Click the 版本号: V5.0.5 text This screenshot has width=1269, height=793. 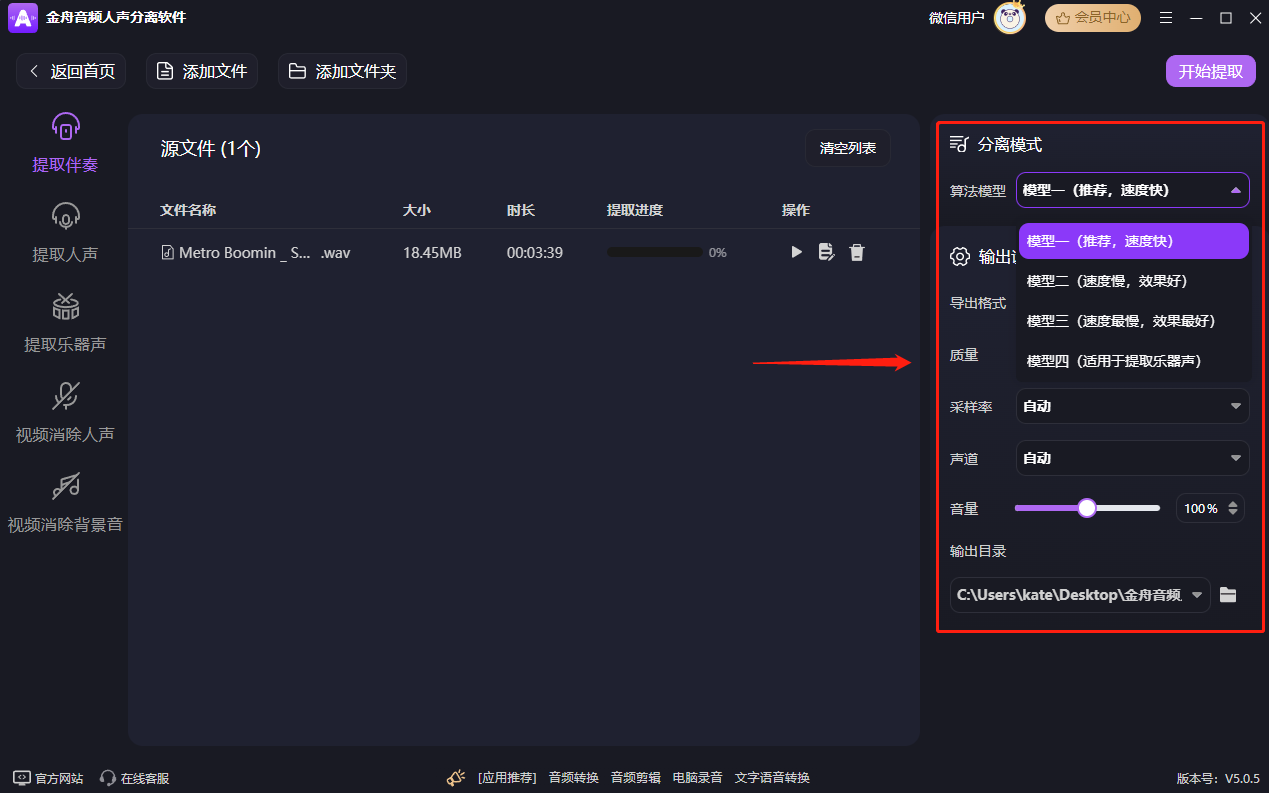[1218, 778]
